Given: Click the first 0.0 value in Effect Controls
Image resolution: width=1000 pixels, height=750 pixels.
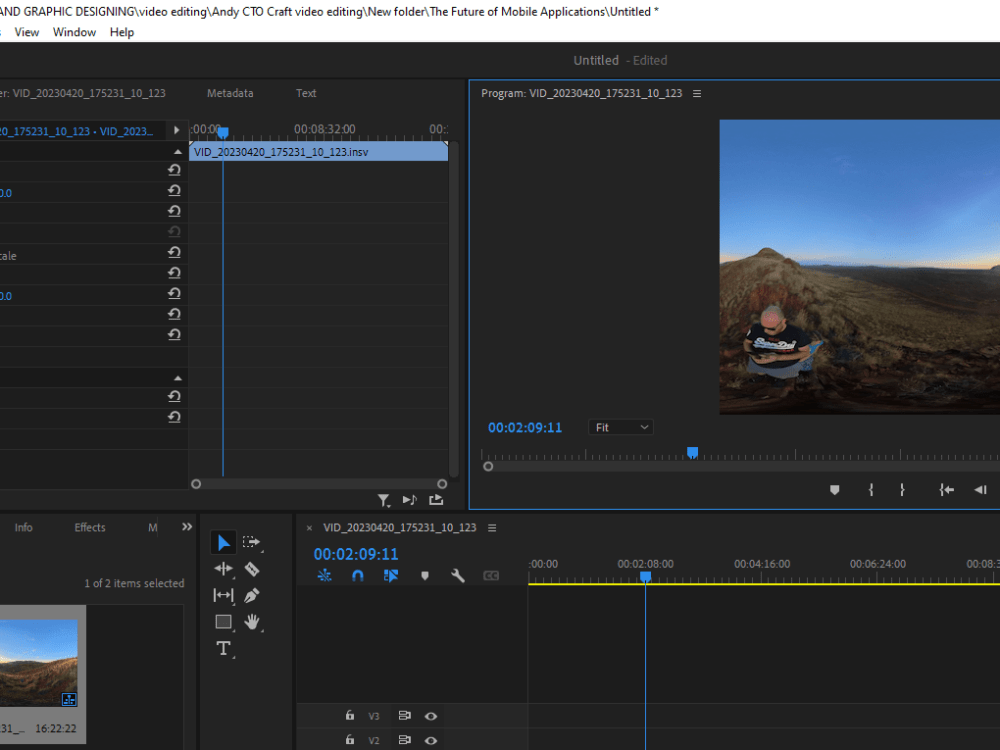Looking at the screenshot, I should 6,193.
